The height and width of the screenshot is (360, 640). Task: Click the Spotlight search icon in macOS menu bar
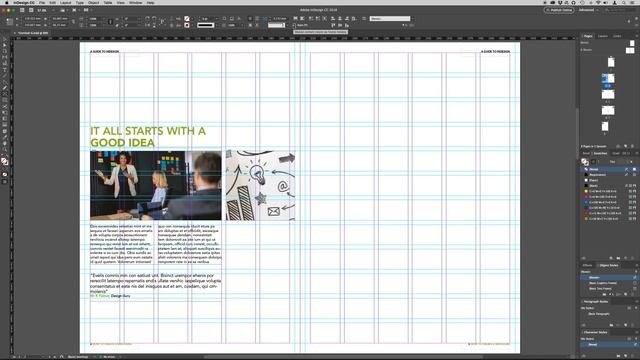pyautogui.click(x=624, y=2)
